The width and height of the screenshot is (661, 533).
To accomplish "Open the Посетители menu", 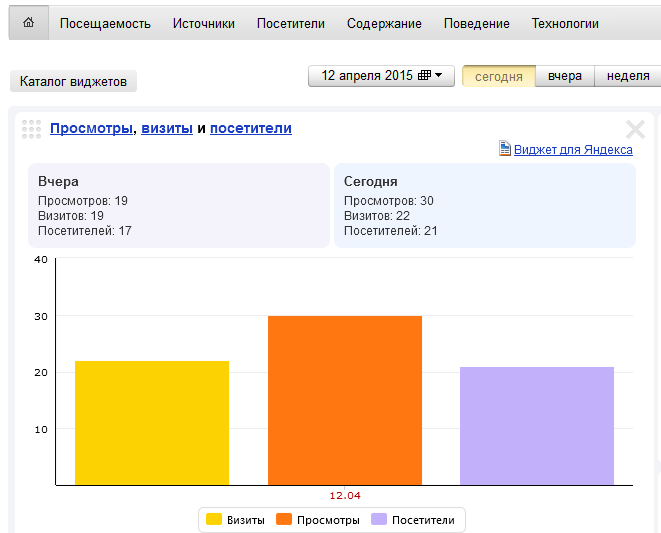I will (x=290, y=23).
